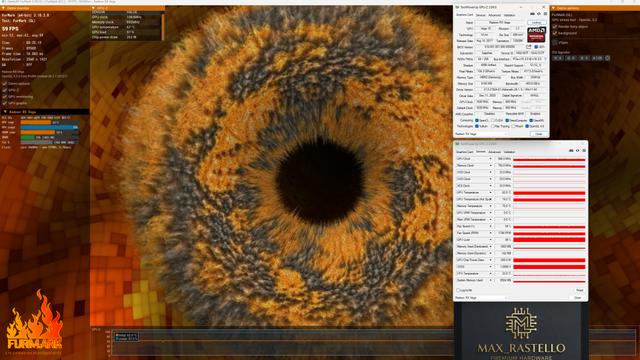Switch to Advanced tab in Sensors window

494,152
